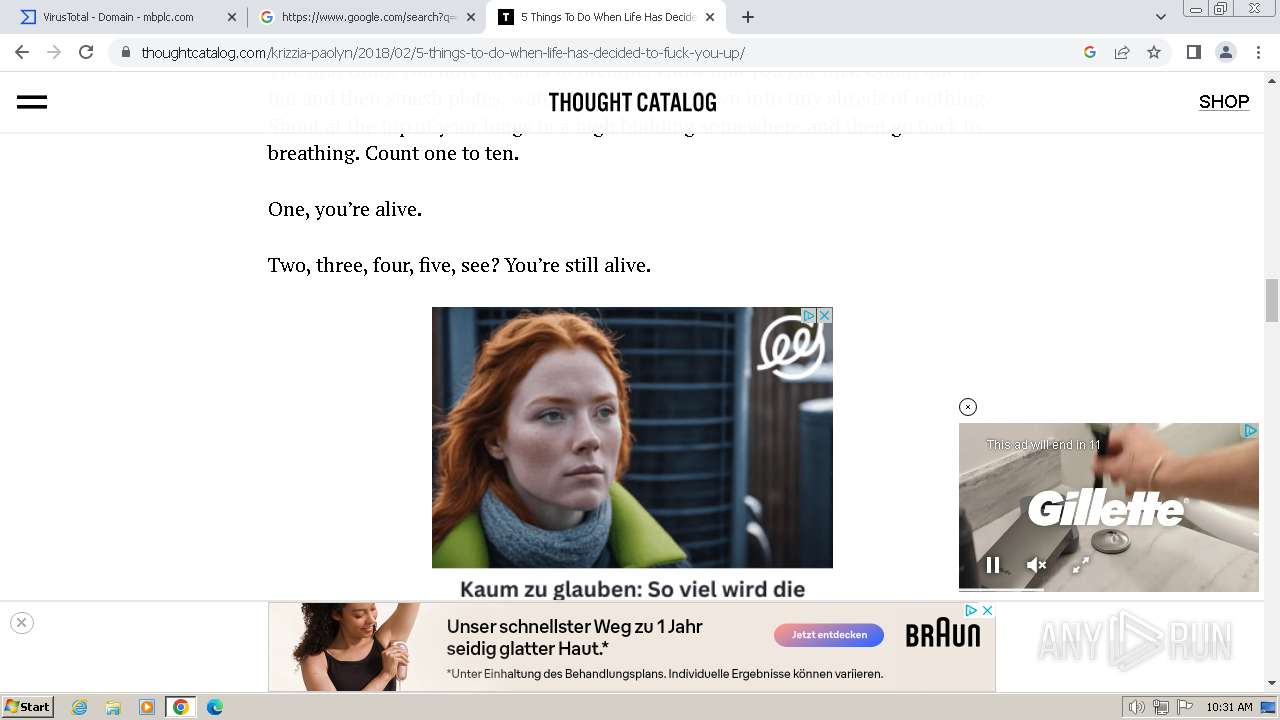
Task: Click 'Two, three, four, five' paragraph
Action: 459,265
